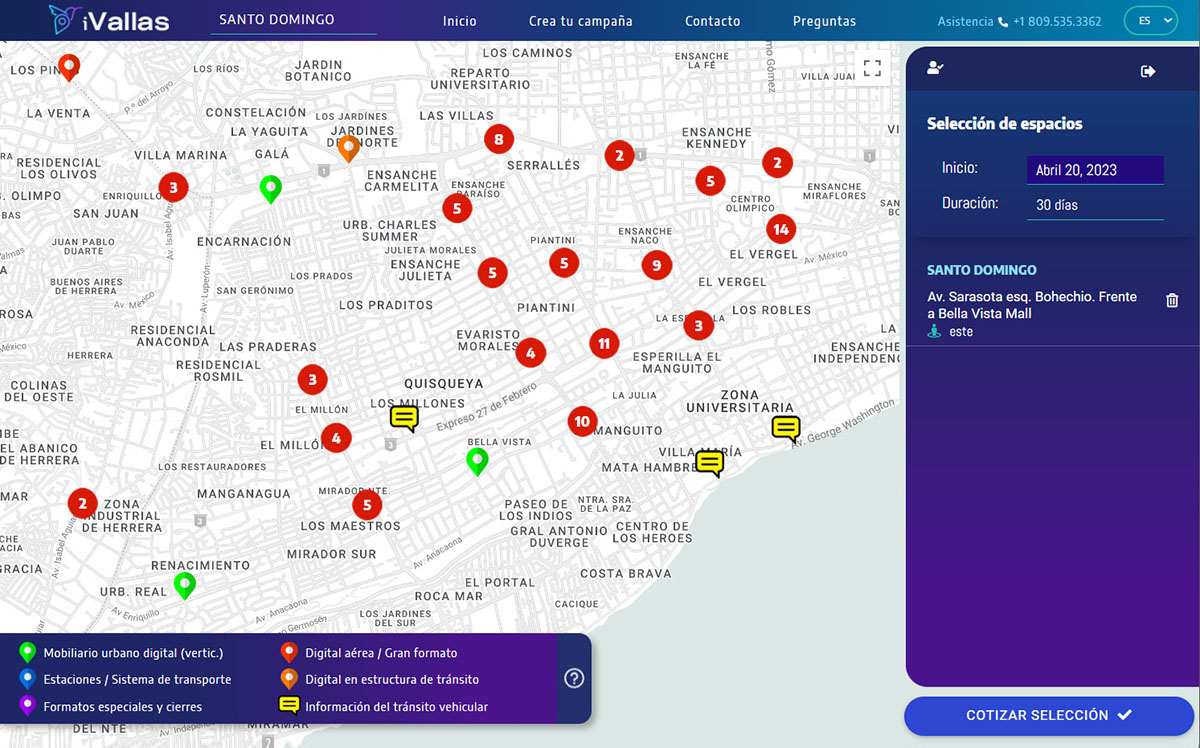Open the ES language dropdown
The height and width of the screenshot is (748, 1200).
click(x=1149, y=21)
